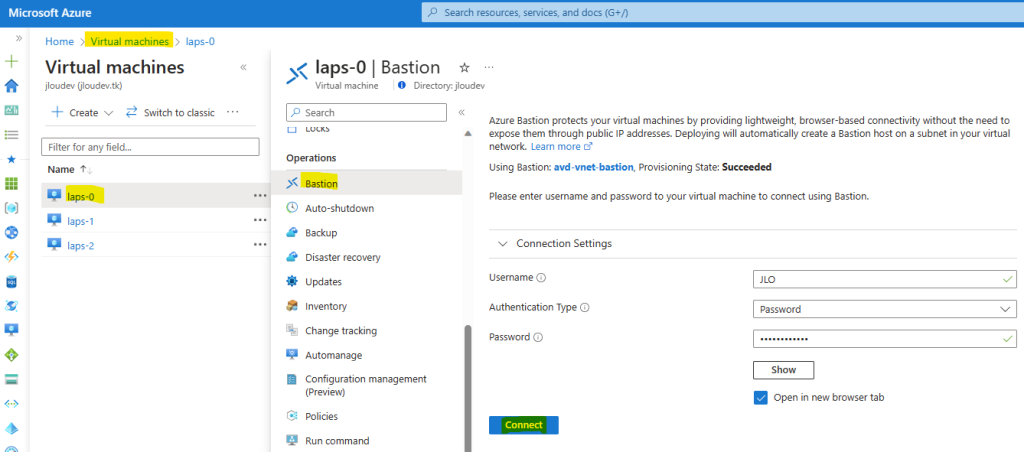Image resolution: width=1024 pixels, height=452 pixels.
Task: Click Directory info icon under title
Action: [x=402, y=85]
